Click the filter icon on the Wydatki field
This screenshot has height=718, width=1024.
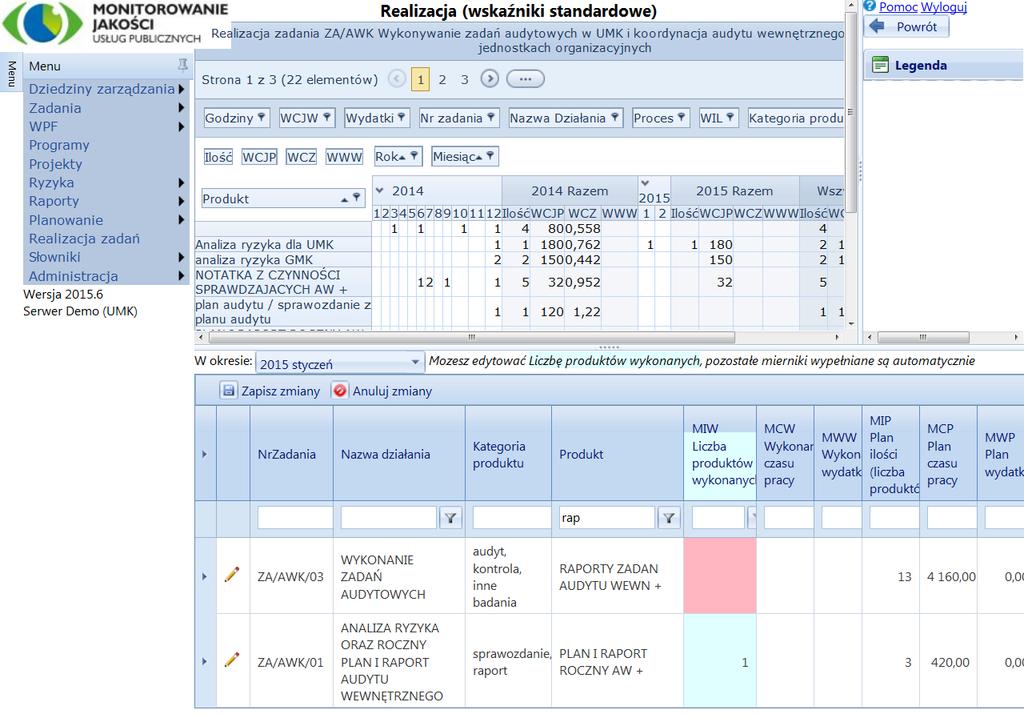pyautogui.click(x=402, y=118)
